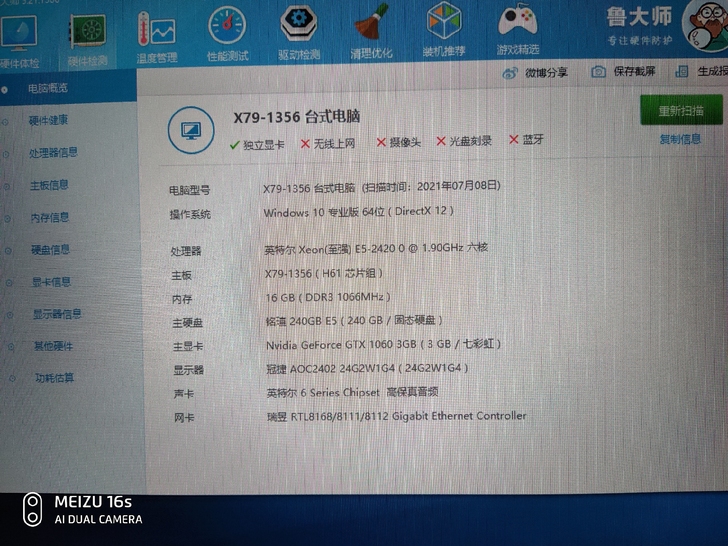Select 电脑概览 in the sidebar

(x=48, y=88)
